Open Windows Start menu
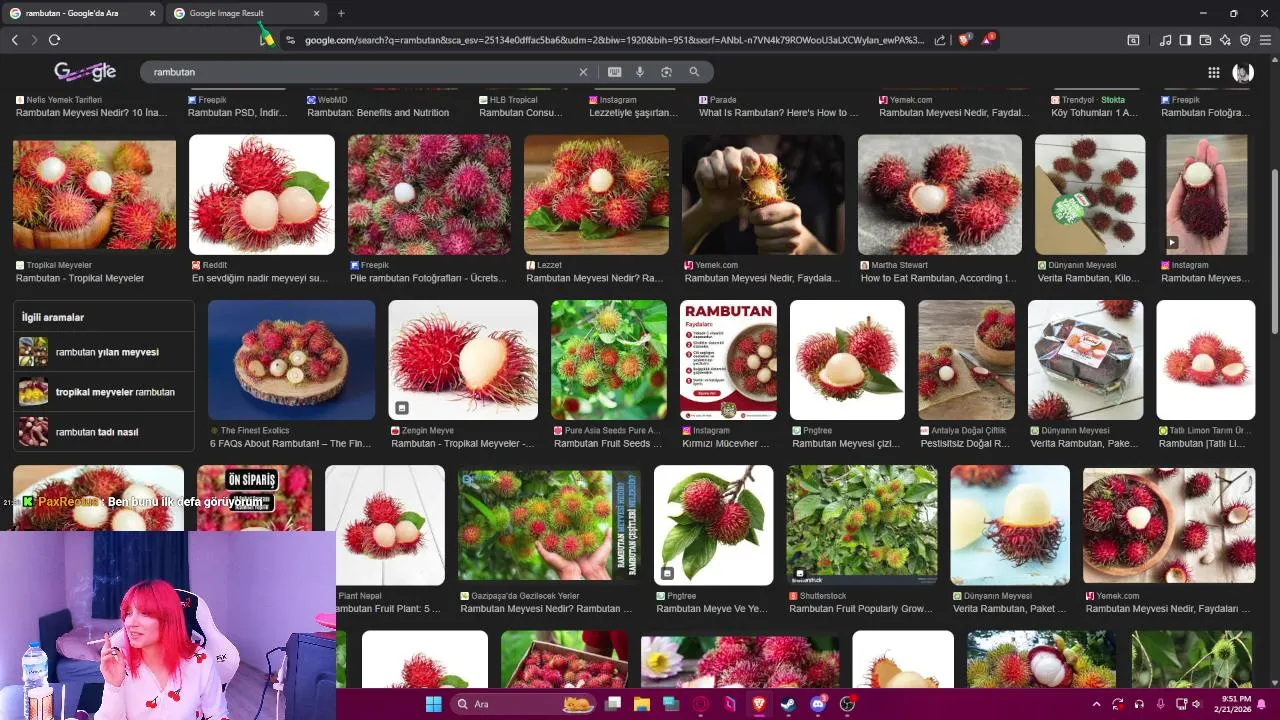Viewport: 1280px width, 720px height. (x=433, y=704)
